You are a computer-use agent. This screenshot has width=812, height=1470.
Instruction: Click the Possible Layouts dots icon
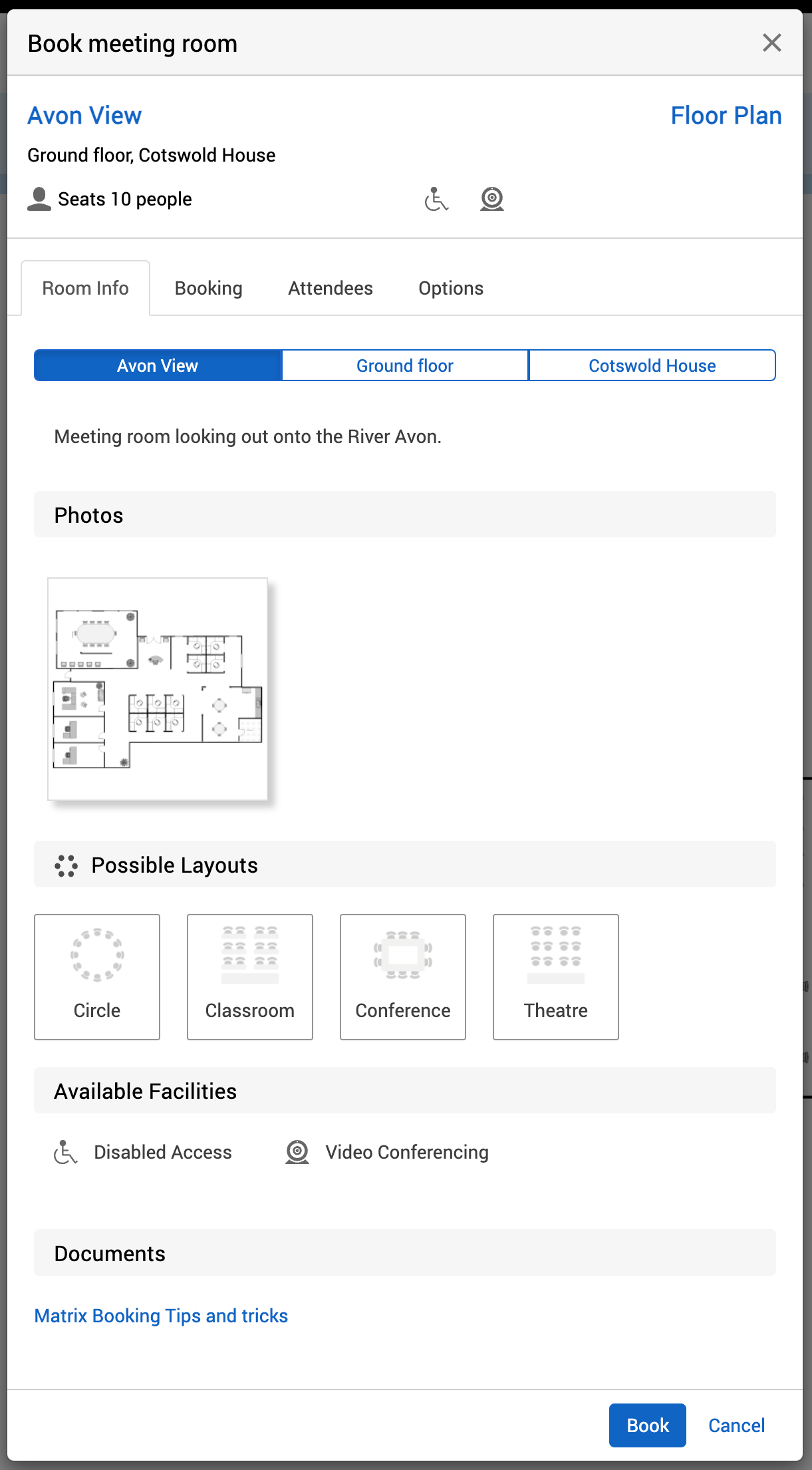[x=67, y=865]
